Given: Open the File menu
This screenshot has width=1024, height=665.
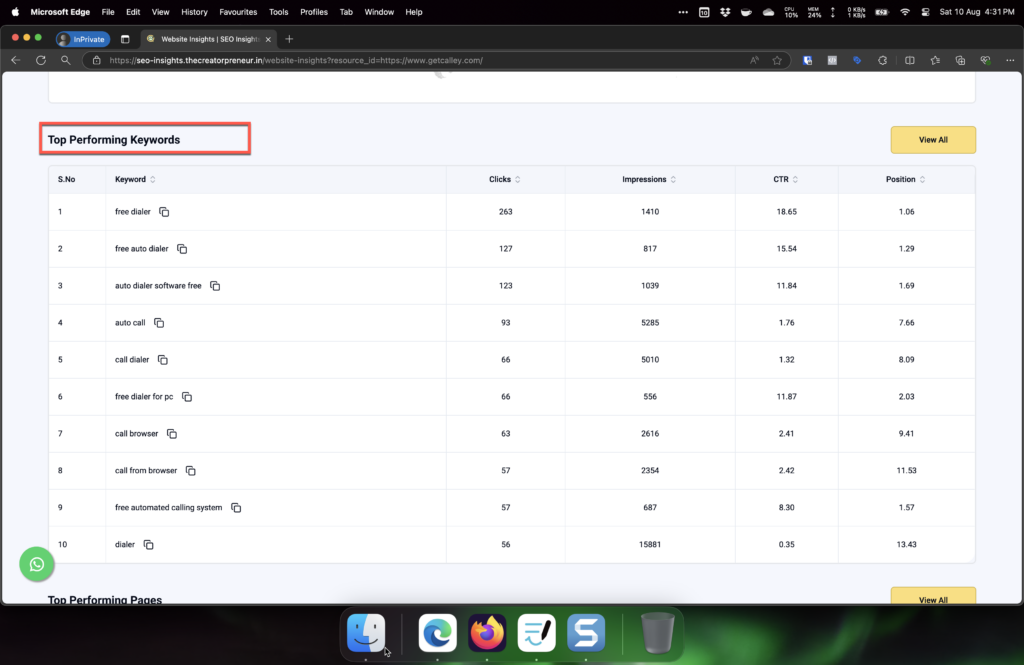Looking at the screenshot, I should (108, 12).
